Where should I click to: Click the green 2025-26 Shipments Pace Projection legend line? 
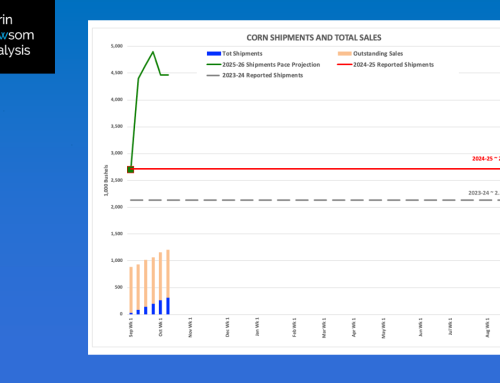click(214, 65)
